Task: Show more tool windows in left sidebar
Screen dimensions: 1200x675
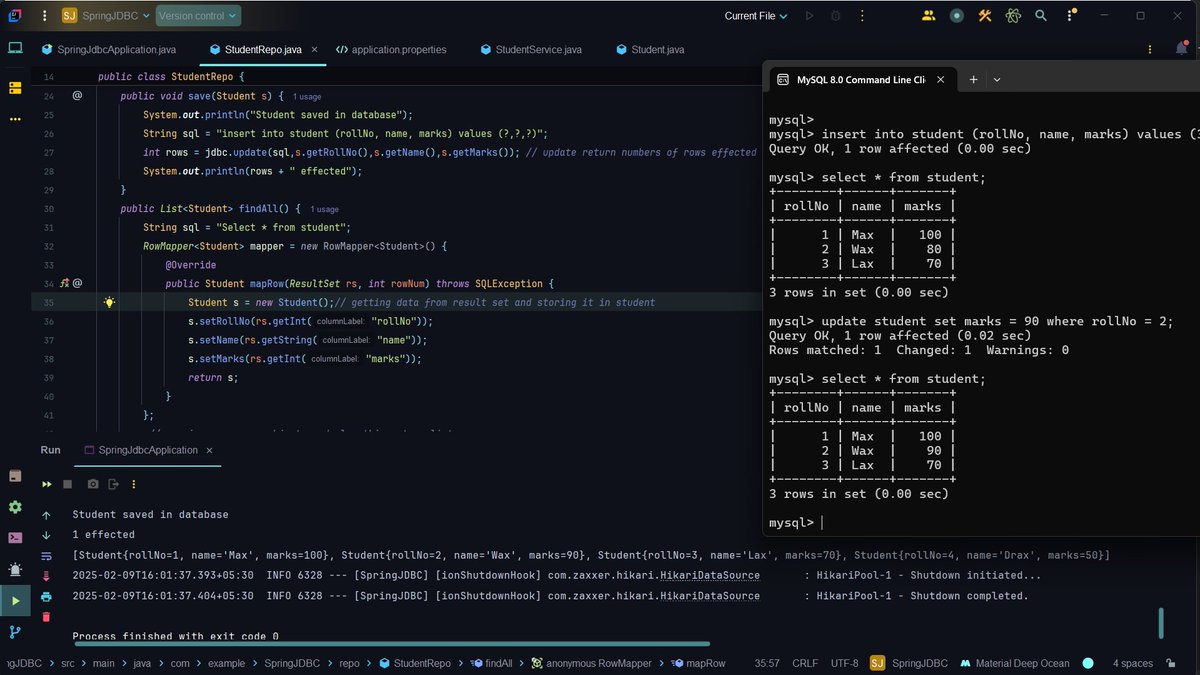Action: pyautogui.click(x=15, y=119)
